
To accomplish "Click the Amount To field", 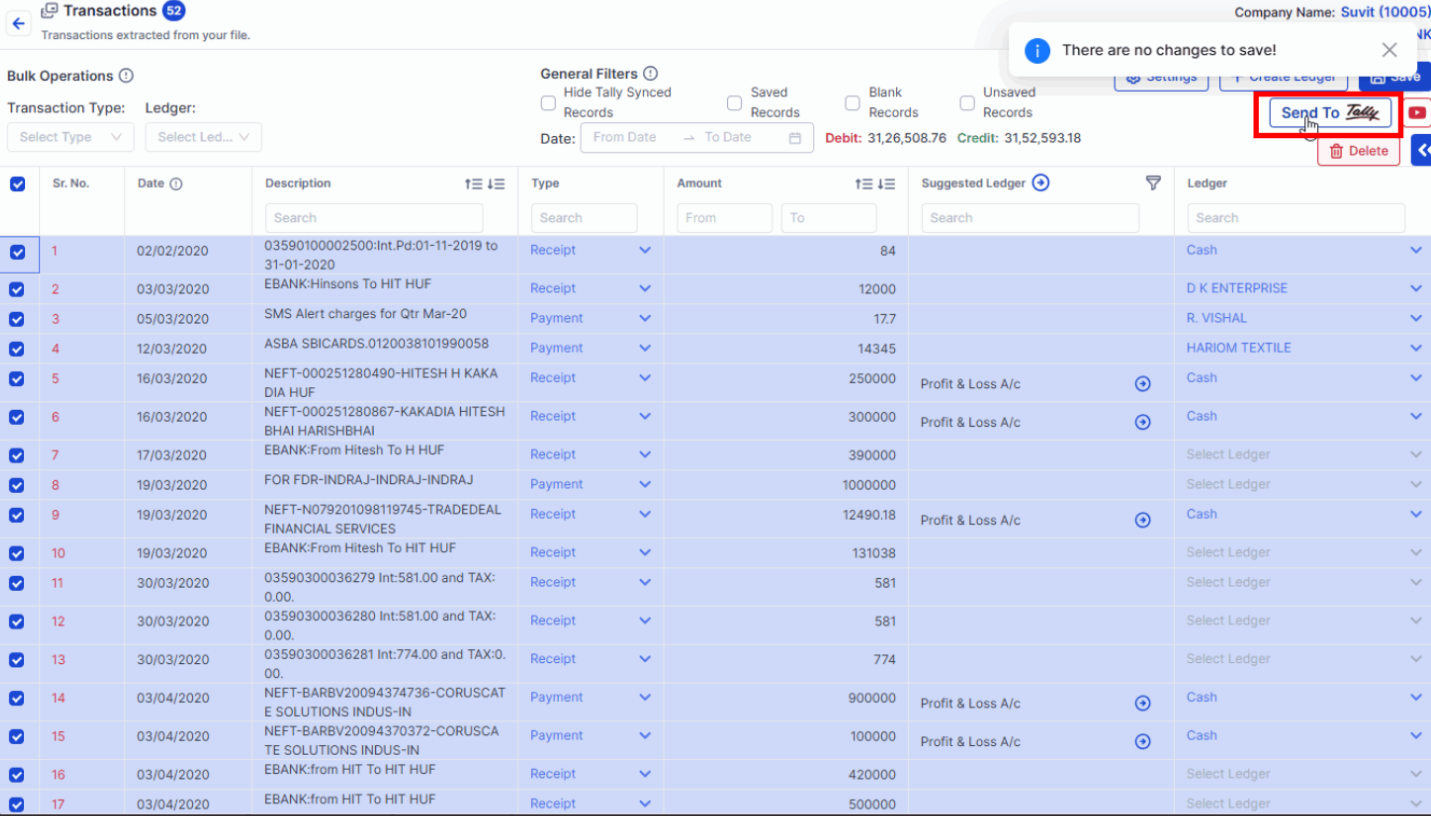I will coord(829,218).
